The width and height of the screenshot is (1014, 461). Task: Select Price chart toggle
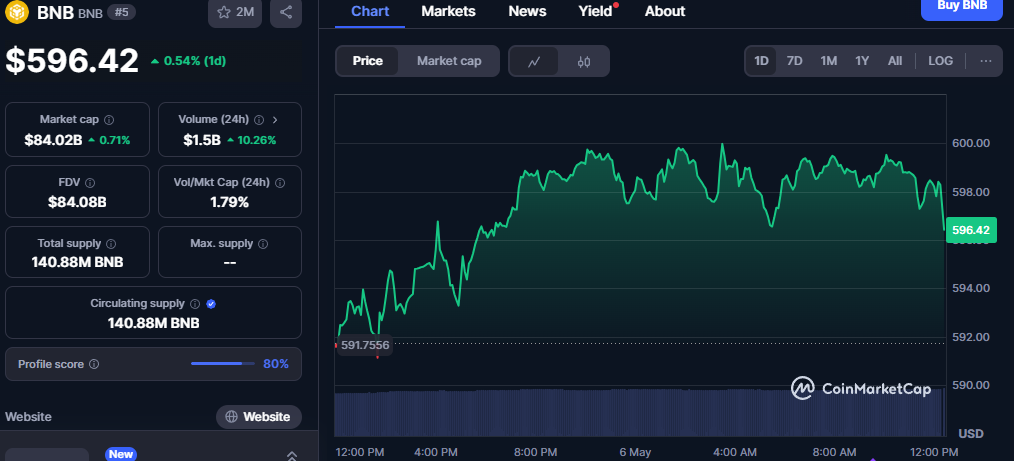[367, 61]
